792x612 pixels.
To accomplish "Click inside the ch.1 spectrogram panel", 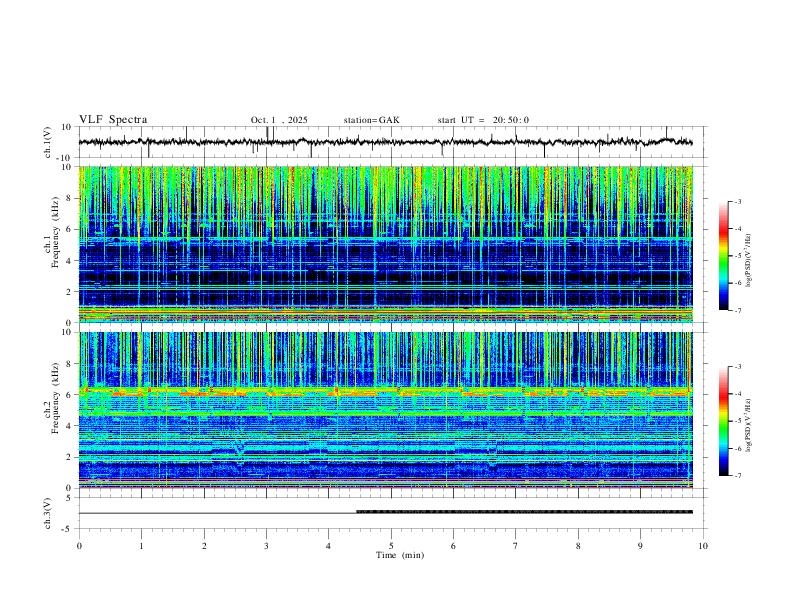I will click(385, 244).
